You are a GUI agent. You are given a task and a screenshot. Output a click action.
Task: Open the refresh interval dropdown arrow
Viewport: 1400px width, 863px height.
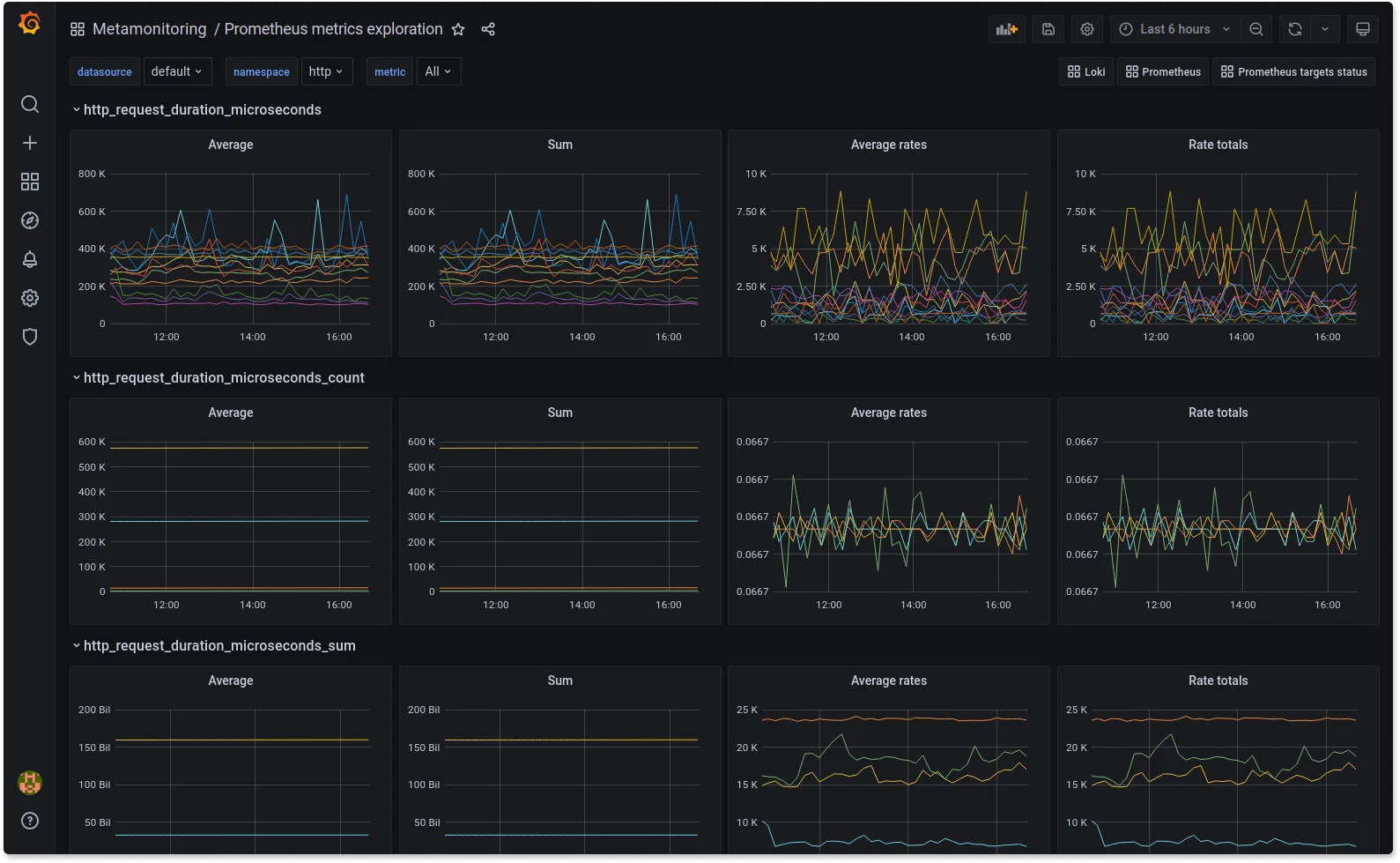[1325, 29]
